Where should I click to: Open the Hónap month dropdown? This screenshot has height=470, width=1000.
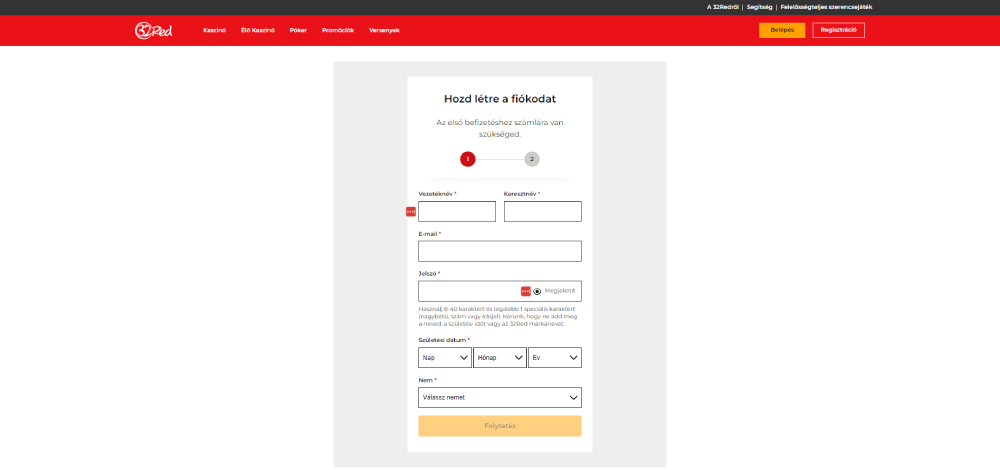499,357
